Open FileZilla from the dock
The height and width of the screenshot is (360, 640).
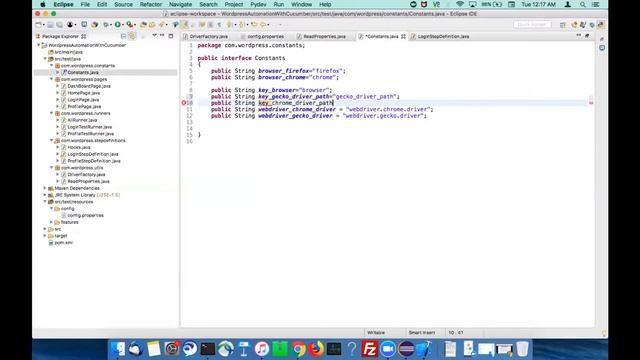click(369, 349)
